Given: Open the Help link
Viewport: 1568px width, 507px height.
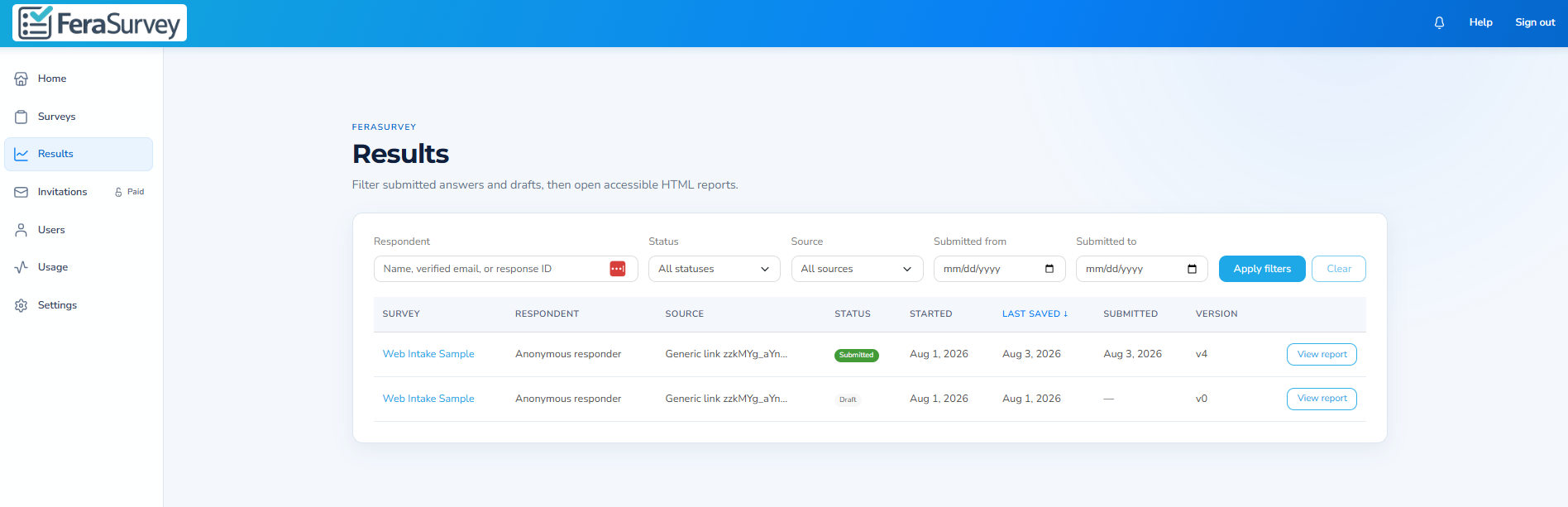Looking at the screenshot, I should [1480, 22].
